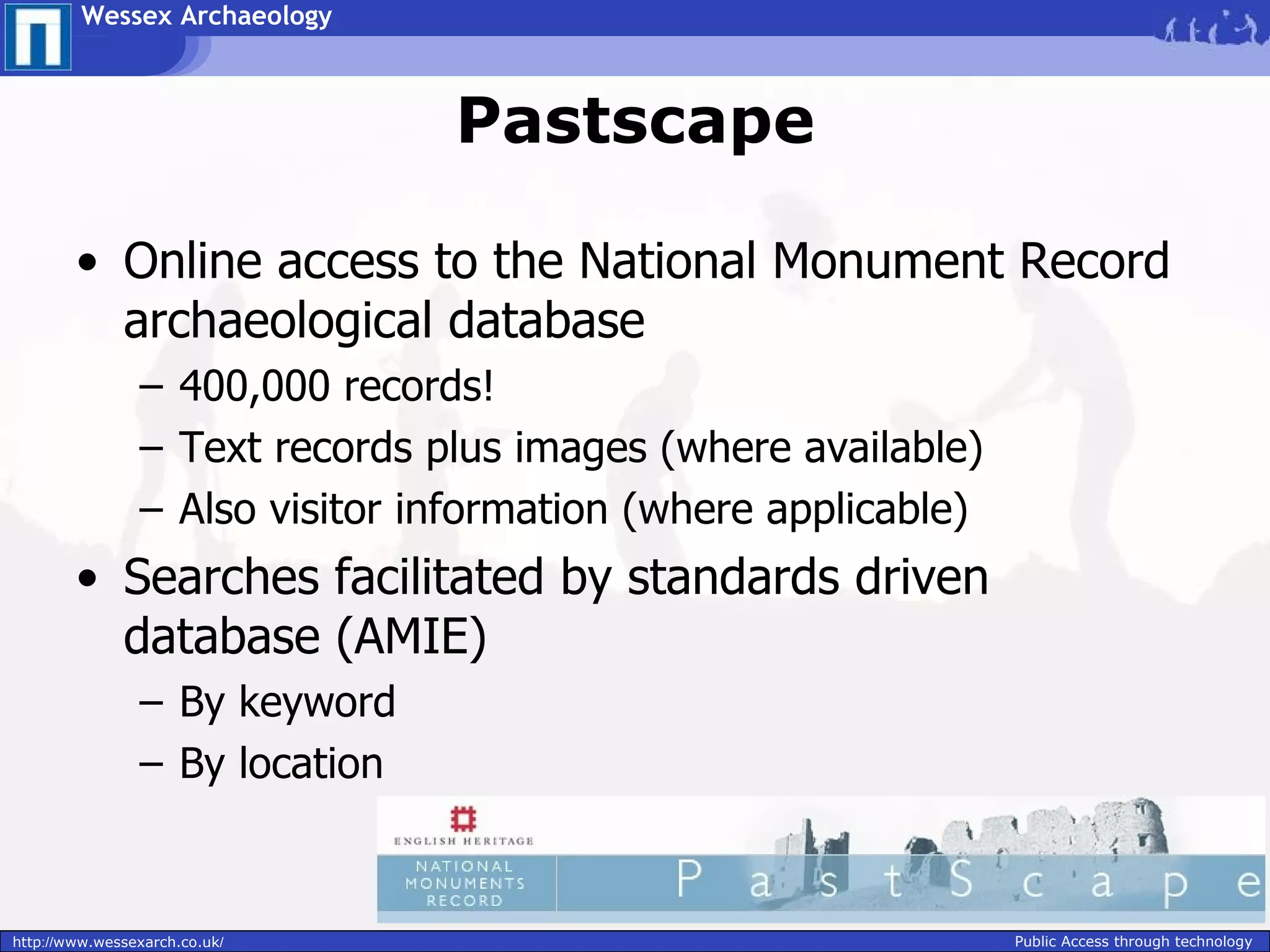This screenshot has width=1270, height=952.
Task: Select the 'By keyword' sub-bullet
Action: point(287,702)
